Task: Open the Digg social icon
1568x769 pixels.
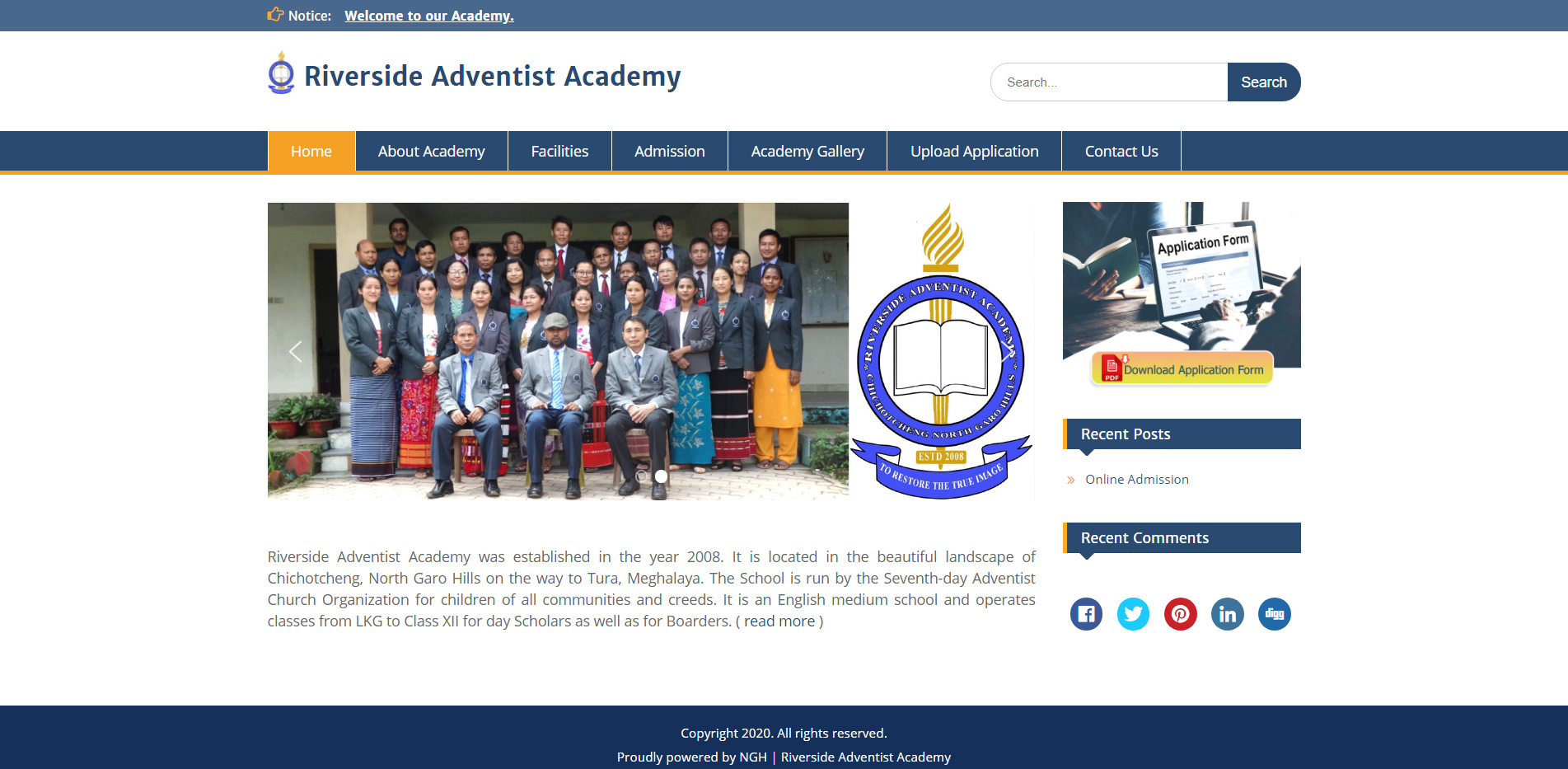Action: [x=1274, y=614]
